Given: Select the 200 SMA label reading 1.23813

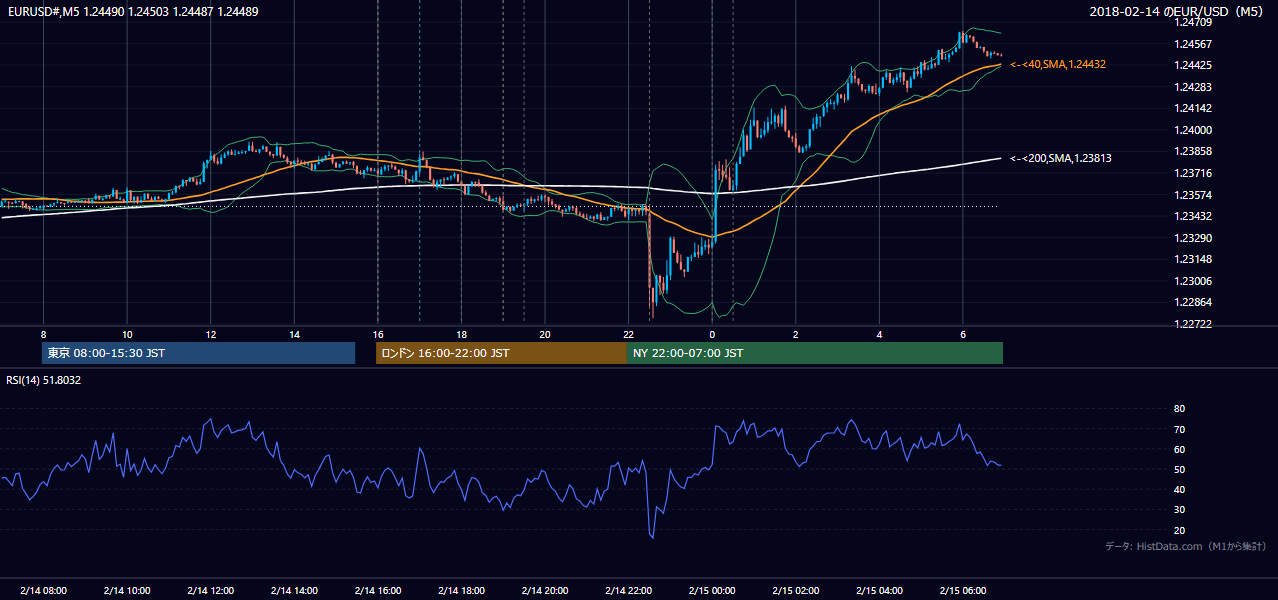Looking at the screenshot, I should click(x=1061, y=158).
